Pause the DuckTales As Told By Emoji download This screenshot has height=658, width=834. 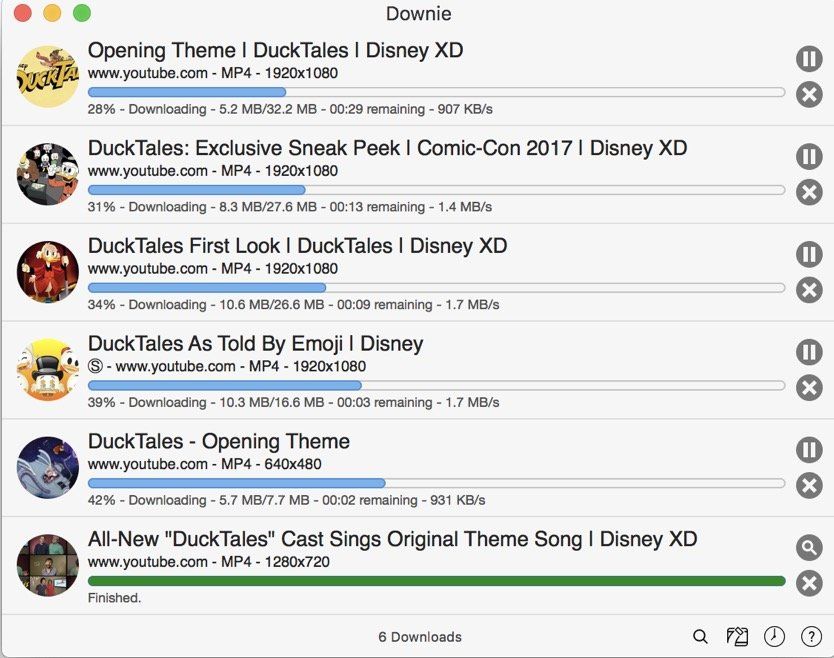click(808, 352)
